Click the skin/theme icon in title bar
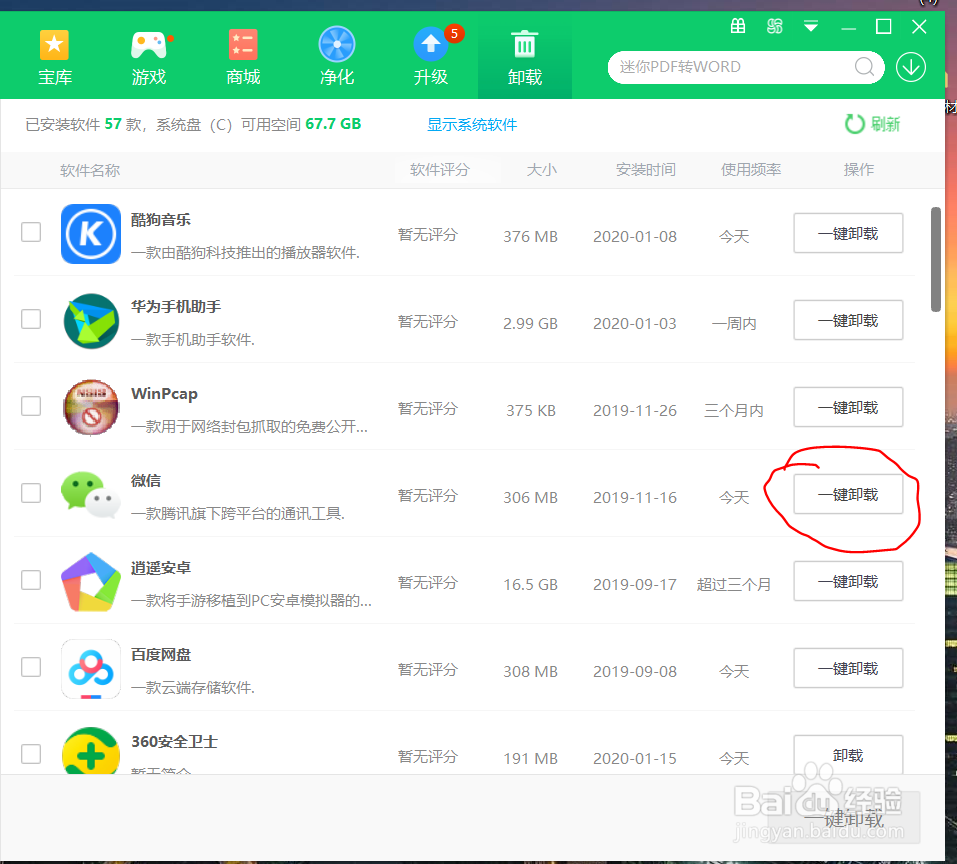 tap(775, 26)
